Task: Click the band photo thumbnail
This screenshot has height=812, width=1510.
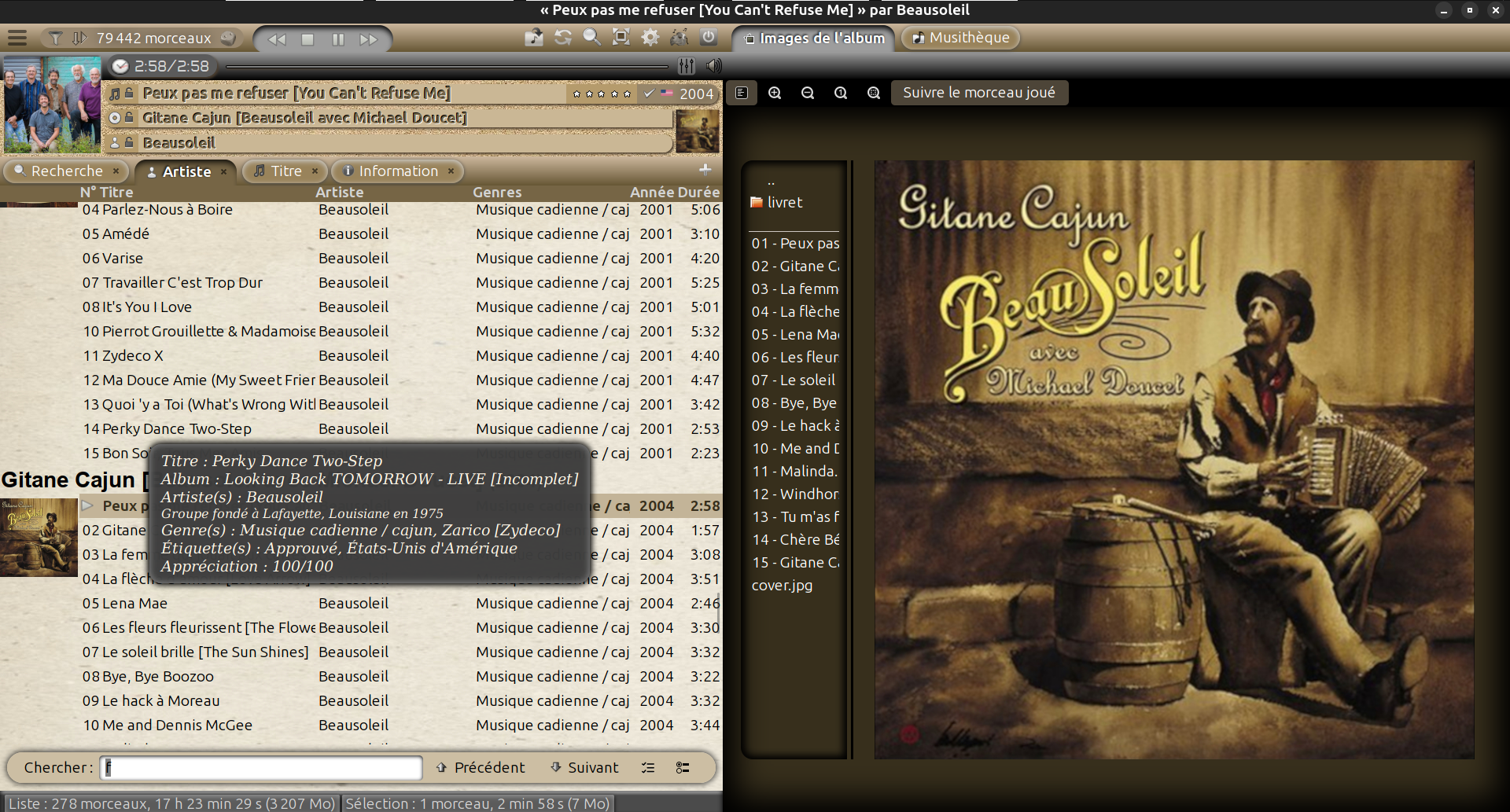Action: (52, 104)
